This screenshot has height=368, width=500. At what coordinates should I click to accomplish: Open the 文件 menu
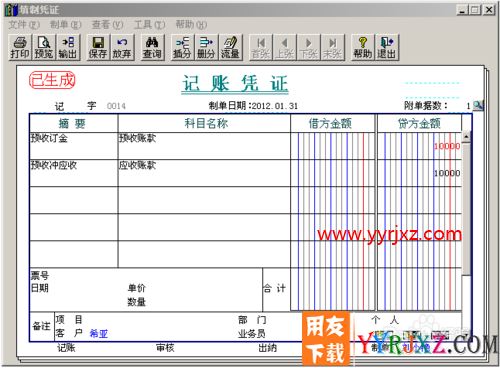(x=24, y=24)
